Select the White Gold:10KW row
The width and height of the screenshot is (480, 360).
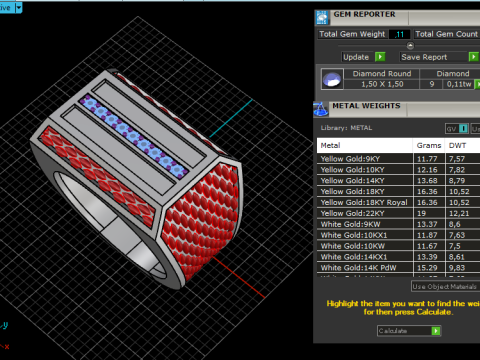[398, 246]
